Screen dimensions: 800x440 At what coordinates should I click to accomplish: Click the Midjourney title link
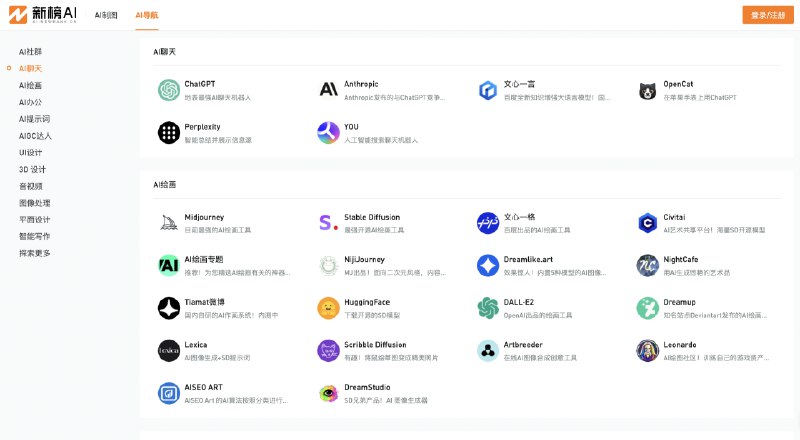click(x=204, y=217)
